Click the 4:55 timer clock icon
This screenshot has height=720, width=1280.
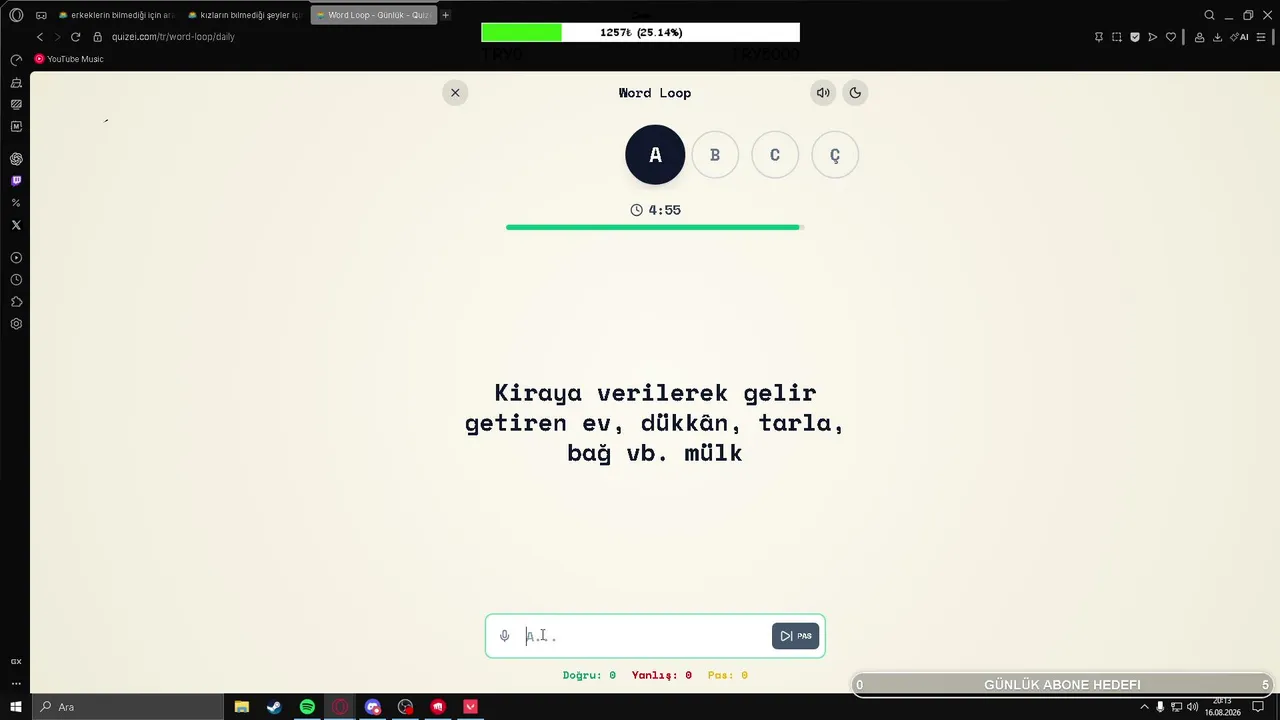point(637,210)
